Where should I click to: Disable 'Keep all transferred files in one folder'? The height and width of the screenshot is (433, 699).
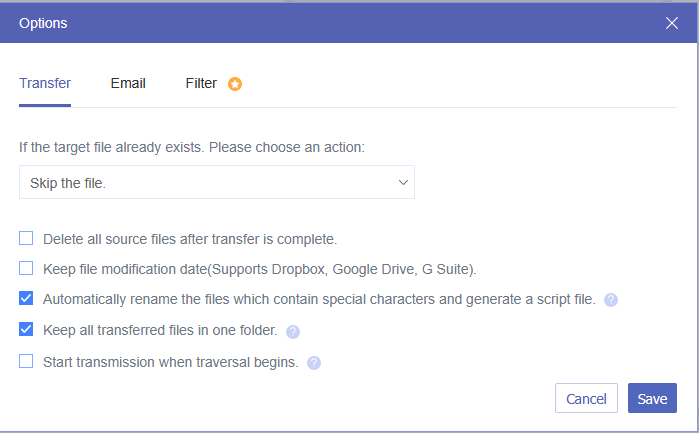26,329
